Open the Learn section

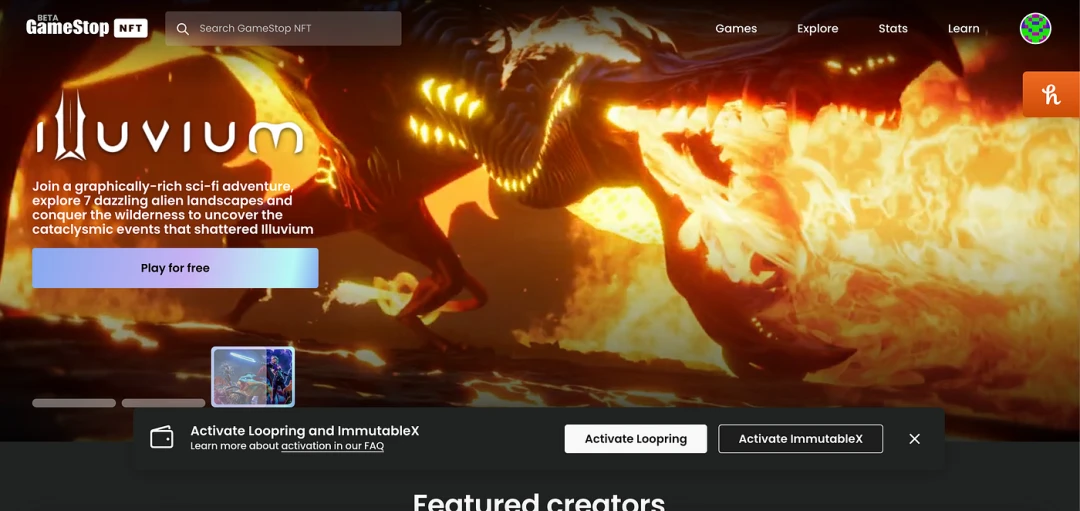[963, 29]
